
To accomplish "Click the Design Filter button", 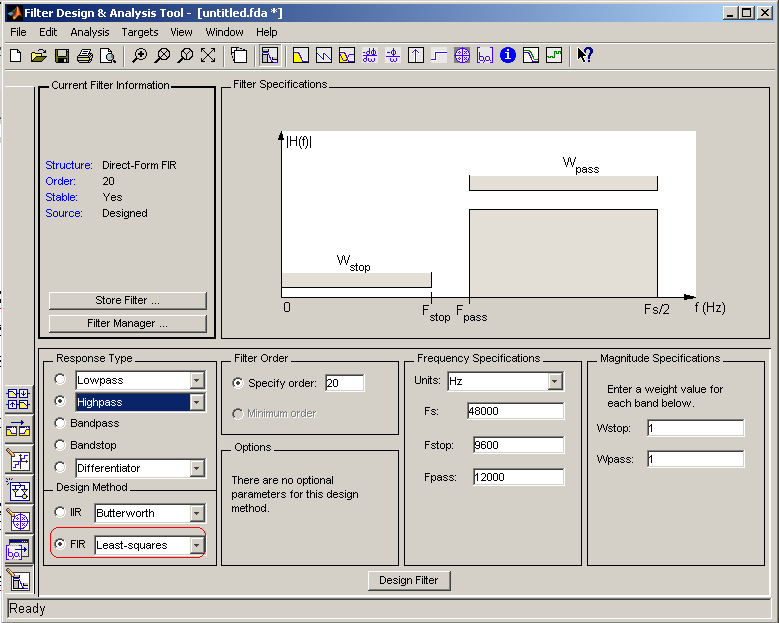I will pyautogui.click(x=409, y=580).
